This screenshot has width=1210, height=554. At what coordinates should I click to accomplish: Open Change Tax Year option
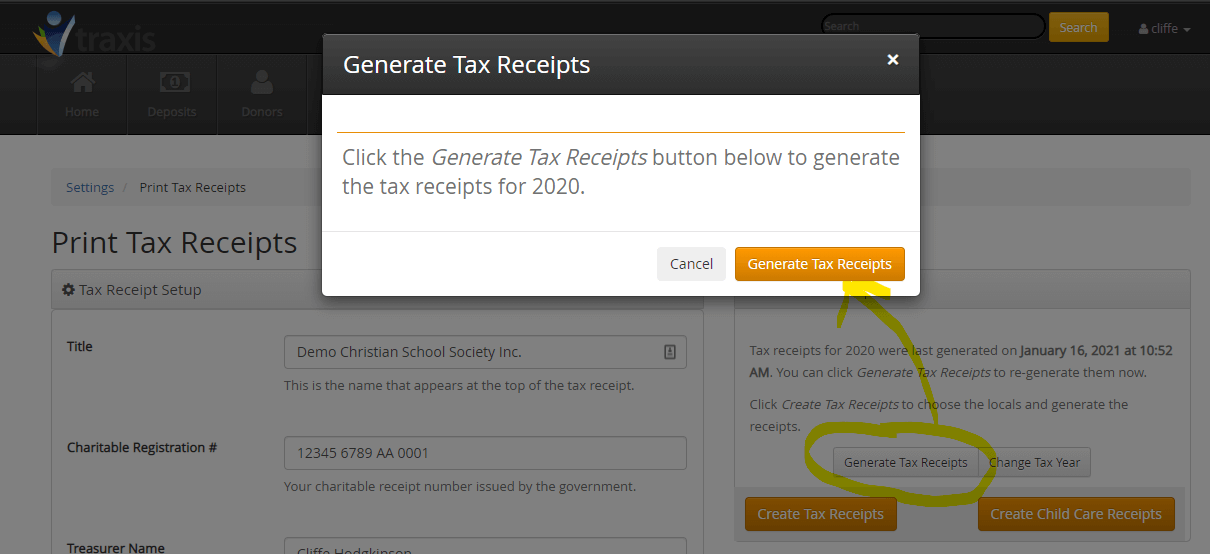point(1035,462)
